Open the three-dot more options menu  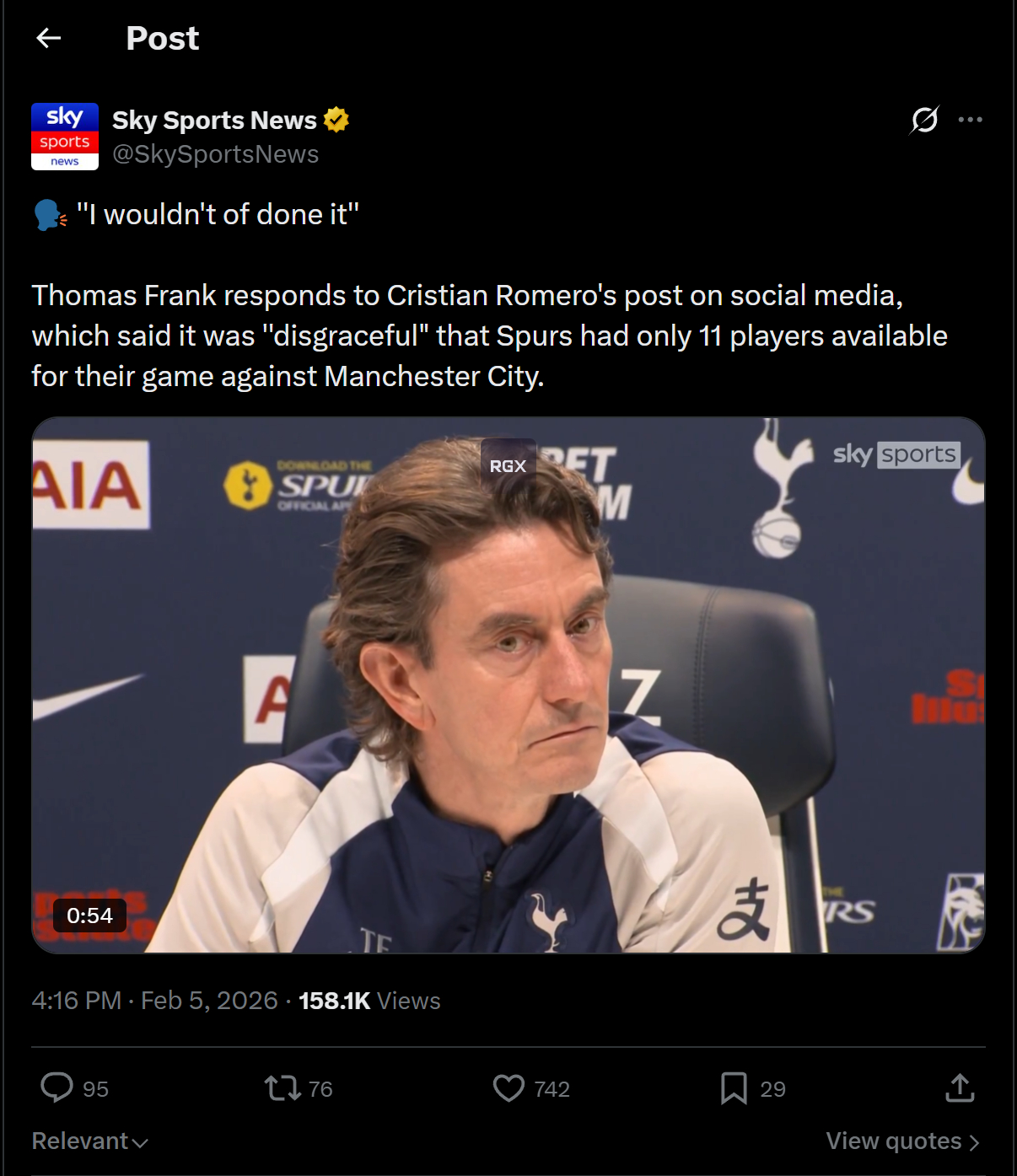click(970, 120)
